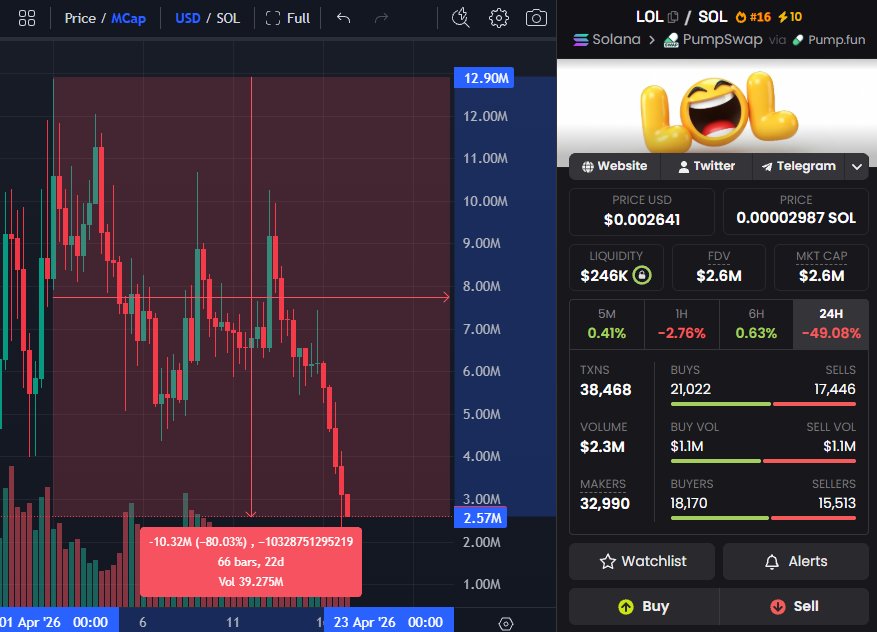Switch chart to MCap mode

[x=129, y=18]
